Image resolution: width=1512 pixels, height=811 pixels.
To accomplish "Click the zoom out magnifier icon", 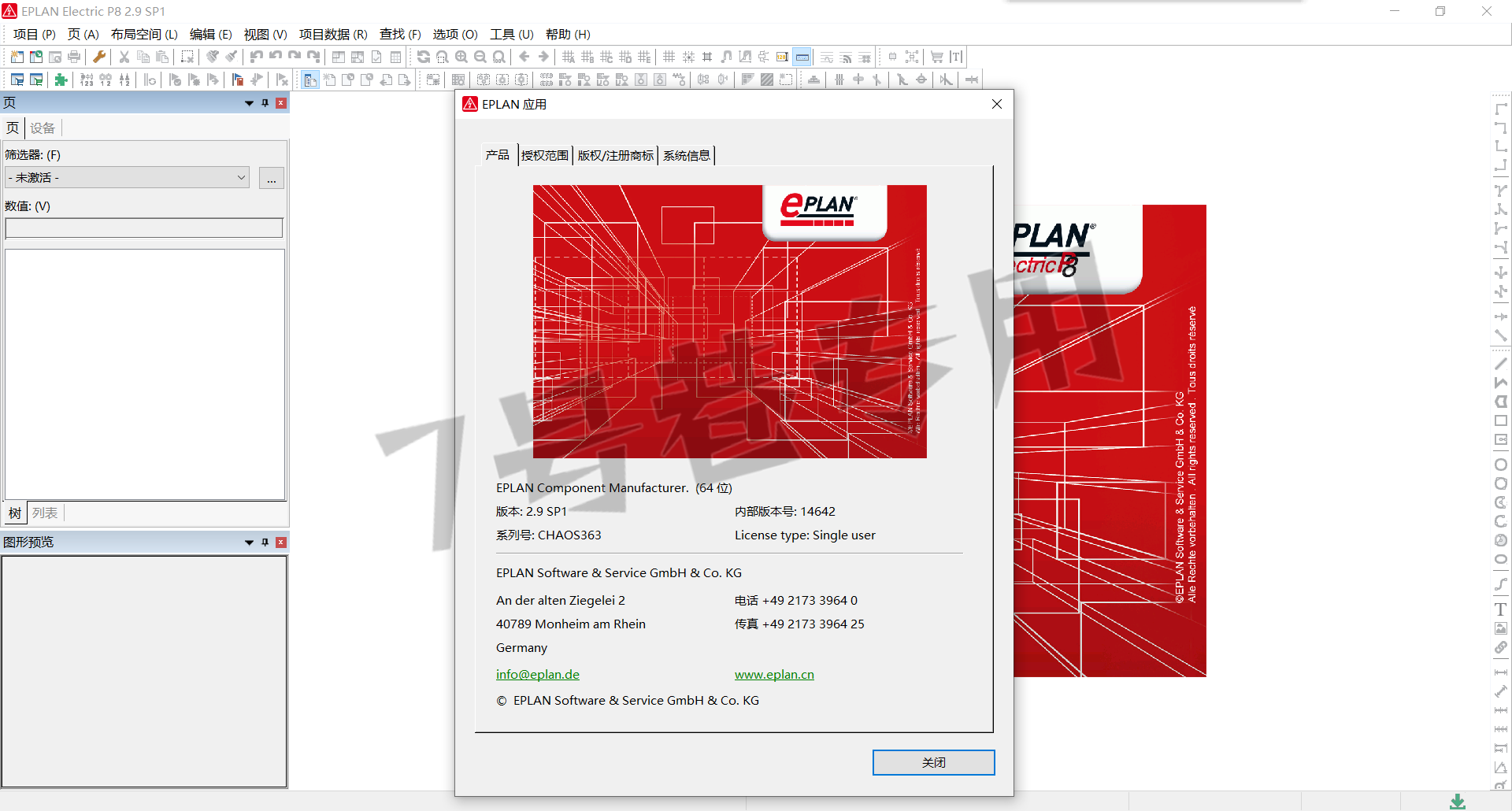I will click(x=480, y=57).
